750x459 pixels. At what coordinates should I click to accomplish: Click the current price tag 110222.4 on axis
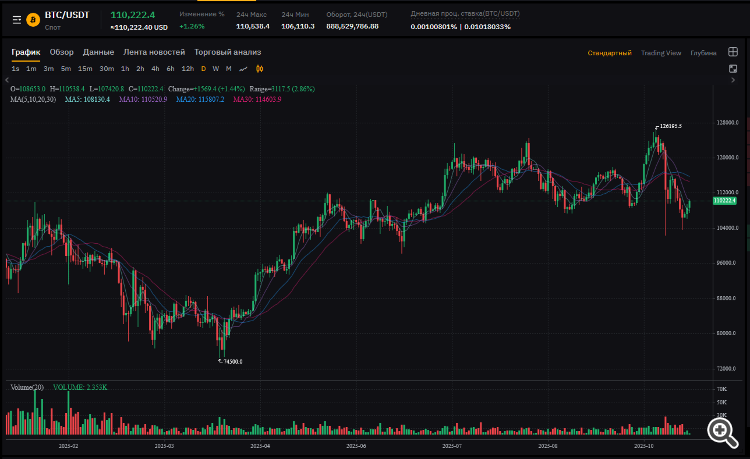click(725, 201)
